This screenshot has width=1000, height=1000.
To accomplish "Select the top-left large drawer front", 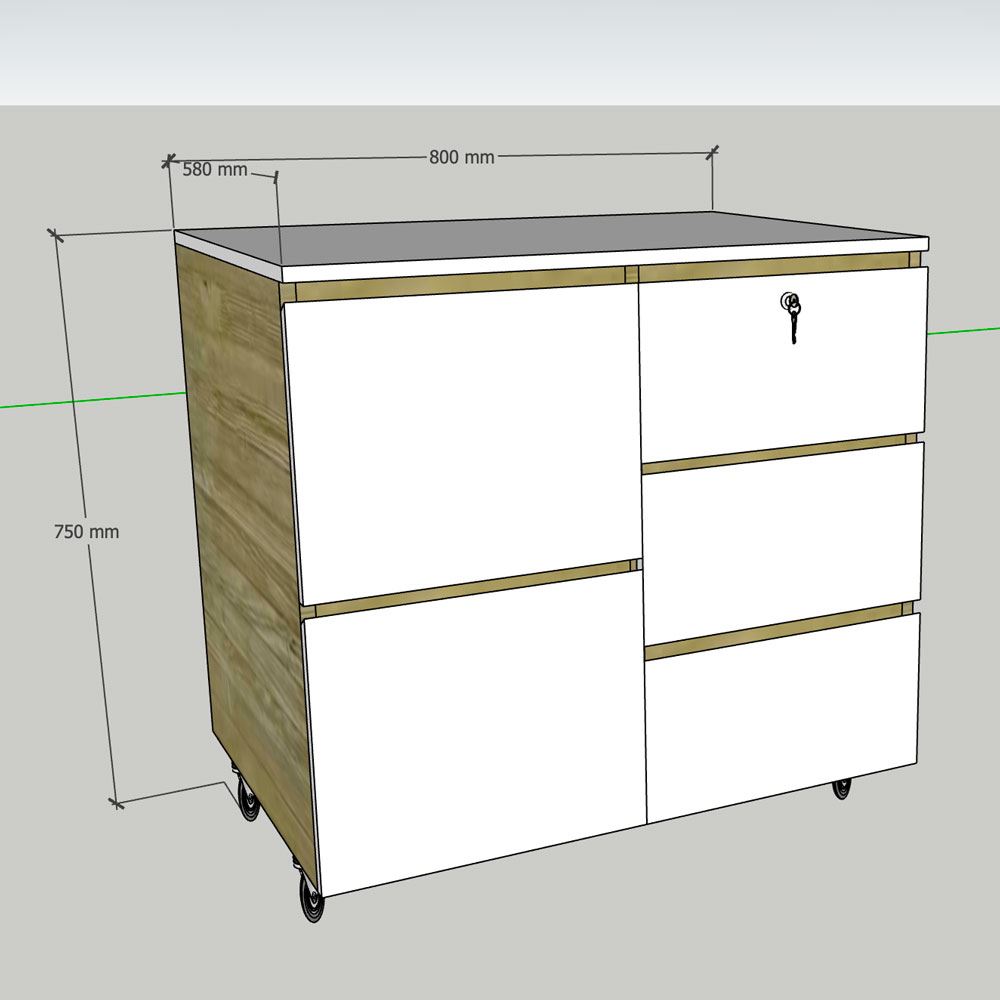I will point(465,440).
